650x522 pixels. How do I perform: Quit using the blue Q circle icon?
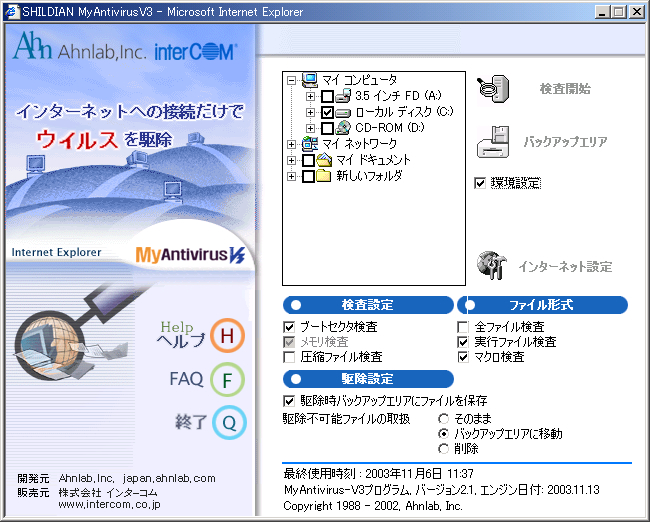(x=229, y=422)
